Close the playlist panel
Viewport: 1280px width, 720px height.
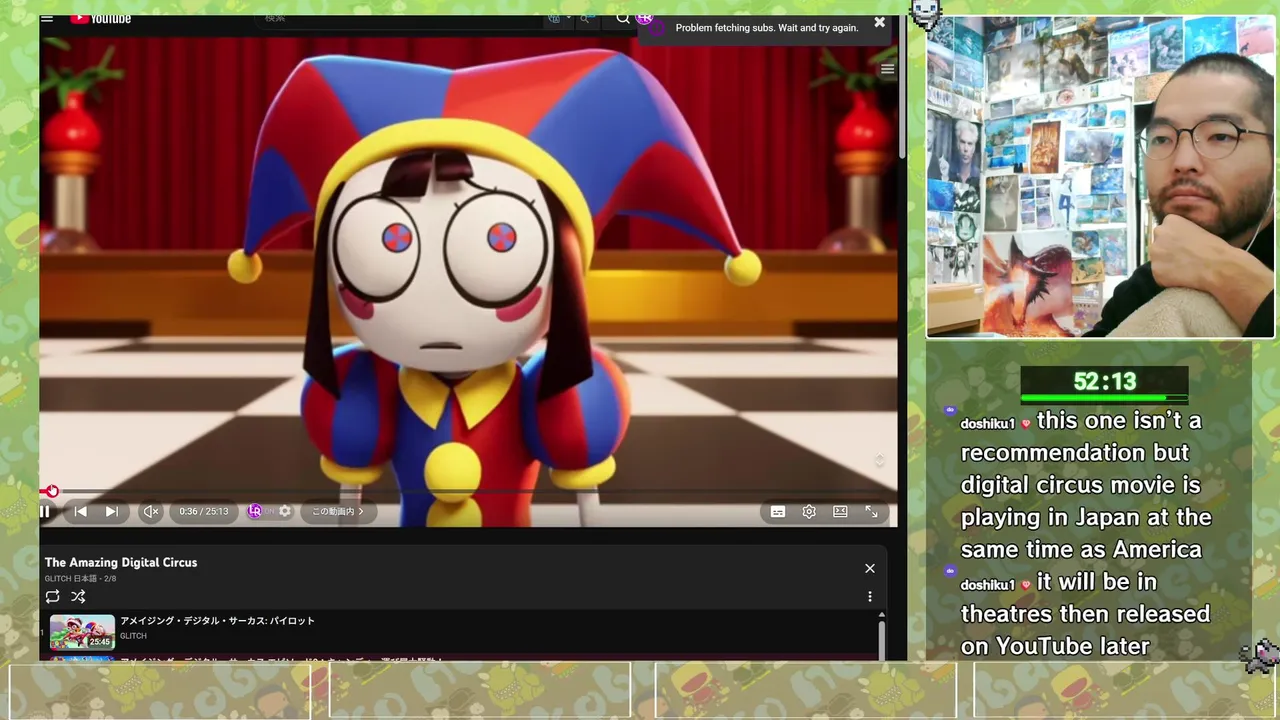(x=870, y=568)
